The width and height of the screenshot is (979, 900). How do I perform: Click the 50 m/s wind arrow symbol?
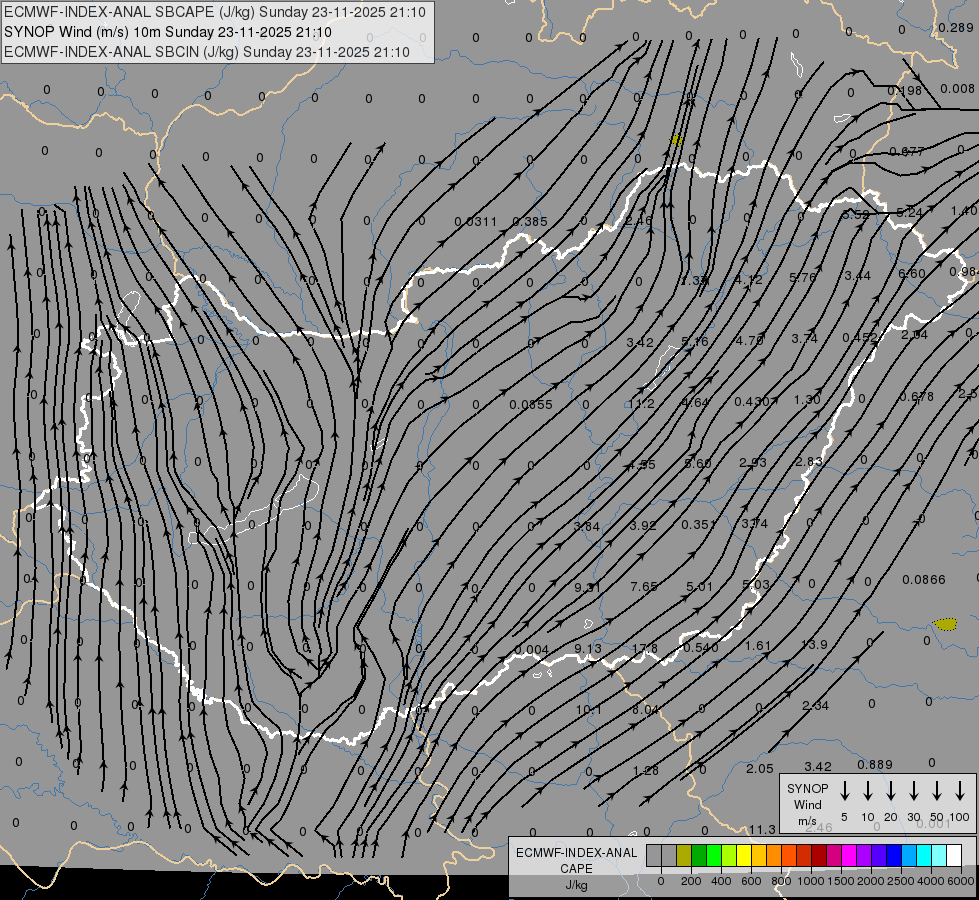click(937, 791)
